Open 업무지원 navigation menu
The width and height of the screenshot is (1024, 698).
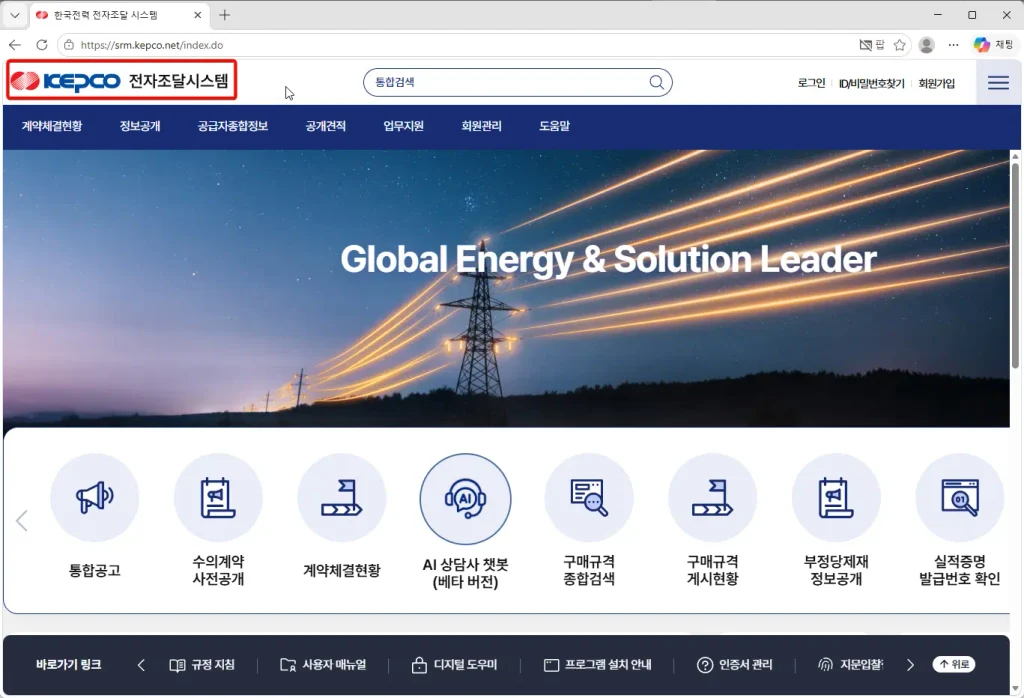coord(404,126)
